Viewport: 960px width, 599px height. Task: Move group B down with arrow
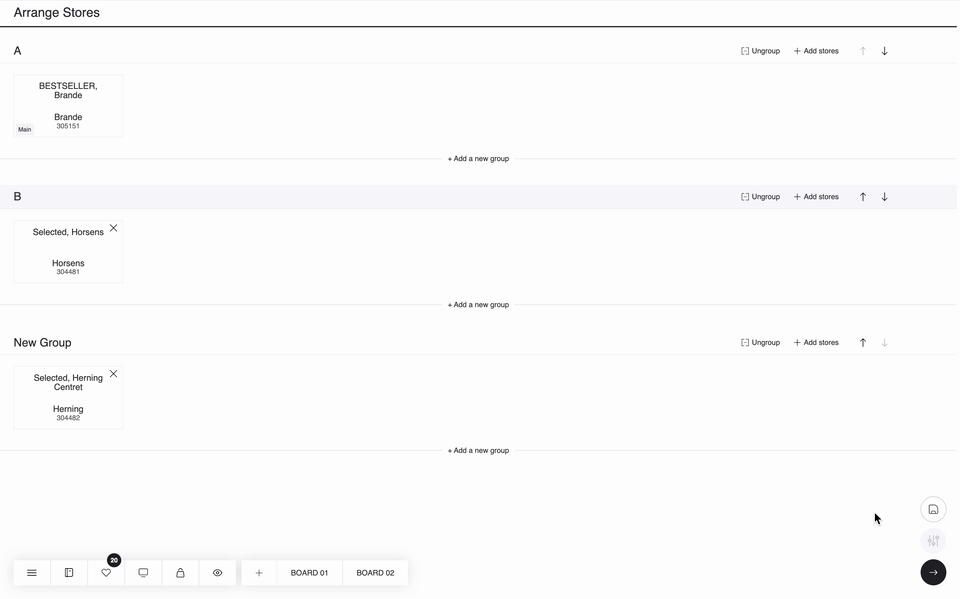[x=885, y=197]
